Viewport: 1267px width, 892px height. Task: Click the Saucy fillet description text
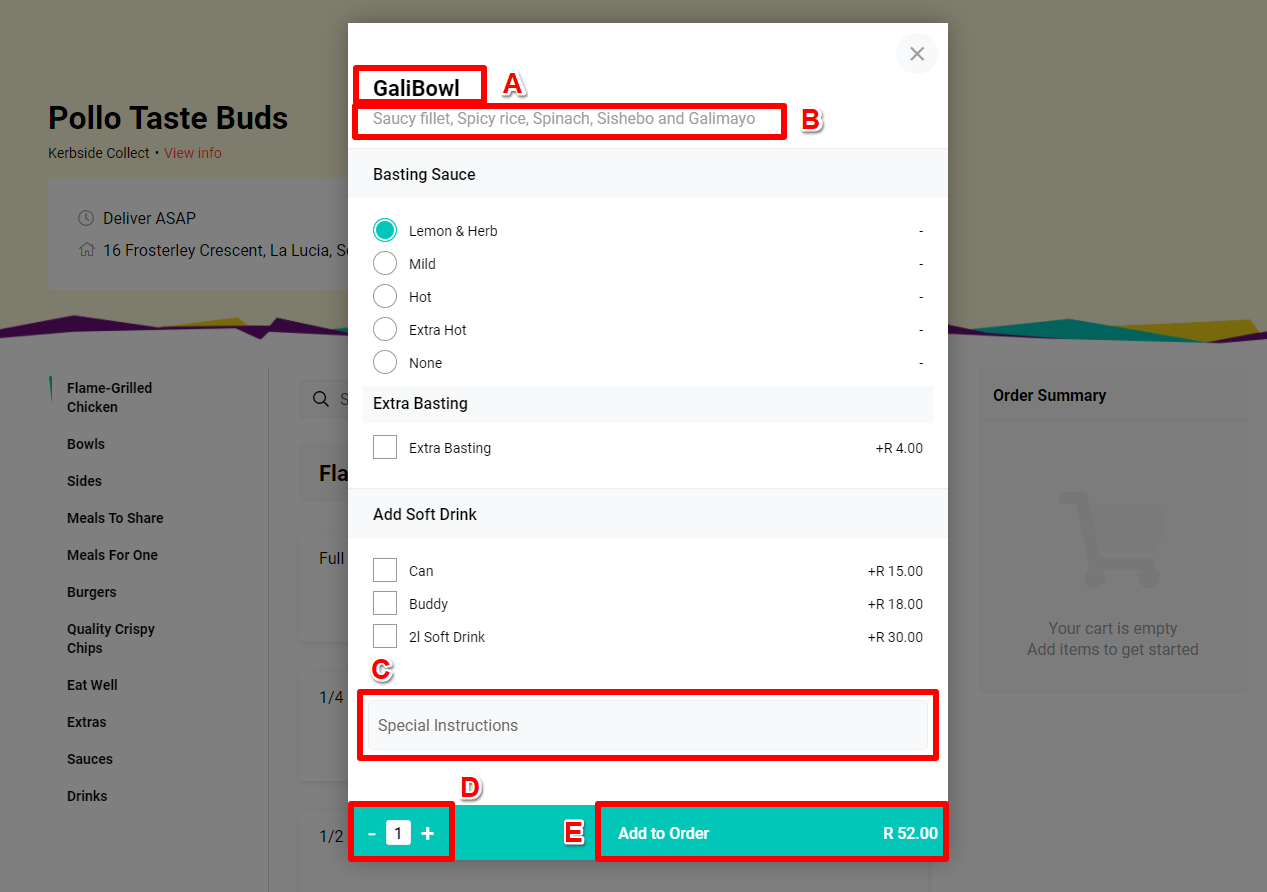[564, 118]
